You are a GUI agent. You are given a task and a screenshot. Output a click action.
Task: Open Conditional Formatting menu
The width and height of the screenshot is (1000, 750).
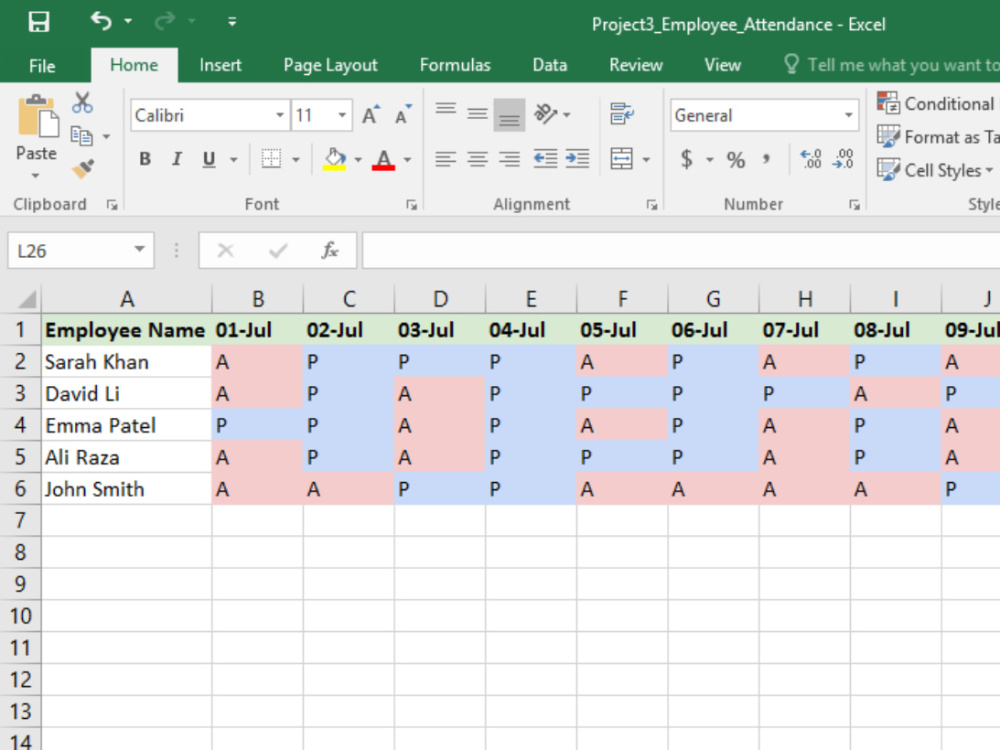(937, 103)
